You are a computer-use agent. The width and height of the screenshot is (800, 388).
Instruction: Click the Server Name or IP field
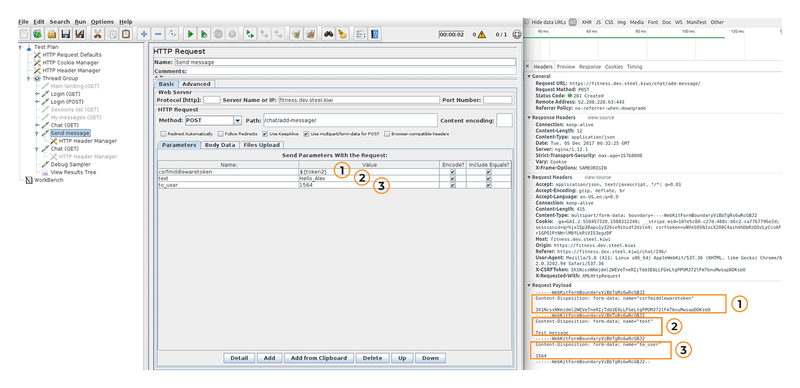point(359,100)
